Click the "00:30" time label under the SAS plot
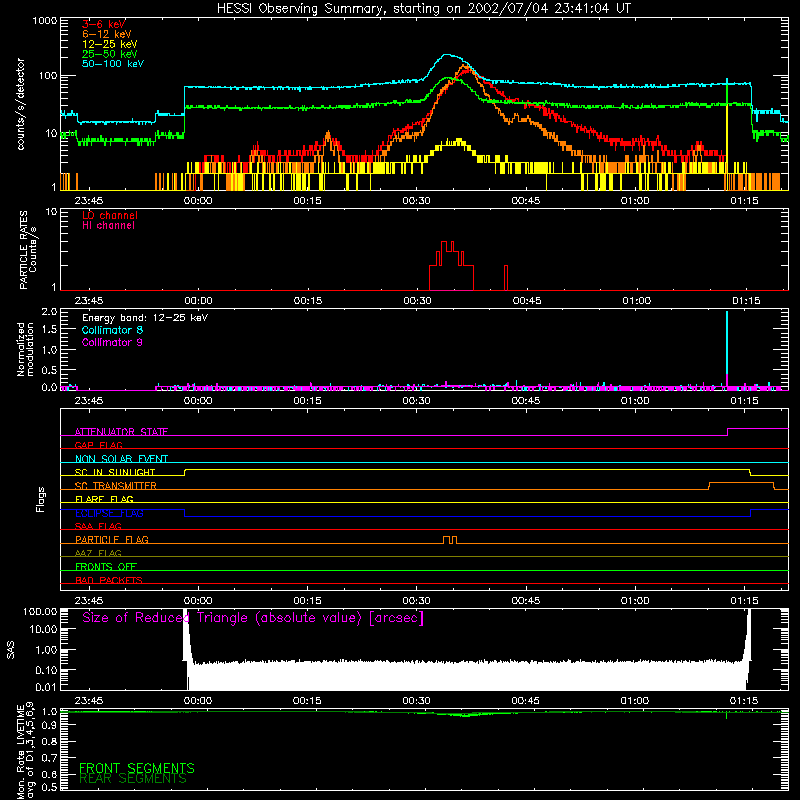This screenshot has width=800, height=800. (x=416, y=701)
